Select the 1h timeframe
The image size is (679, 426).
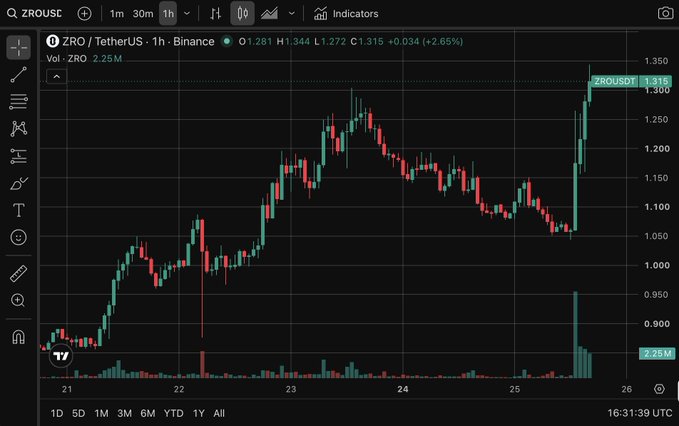[x=168, y=13]
